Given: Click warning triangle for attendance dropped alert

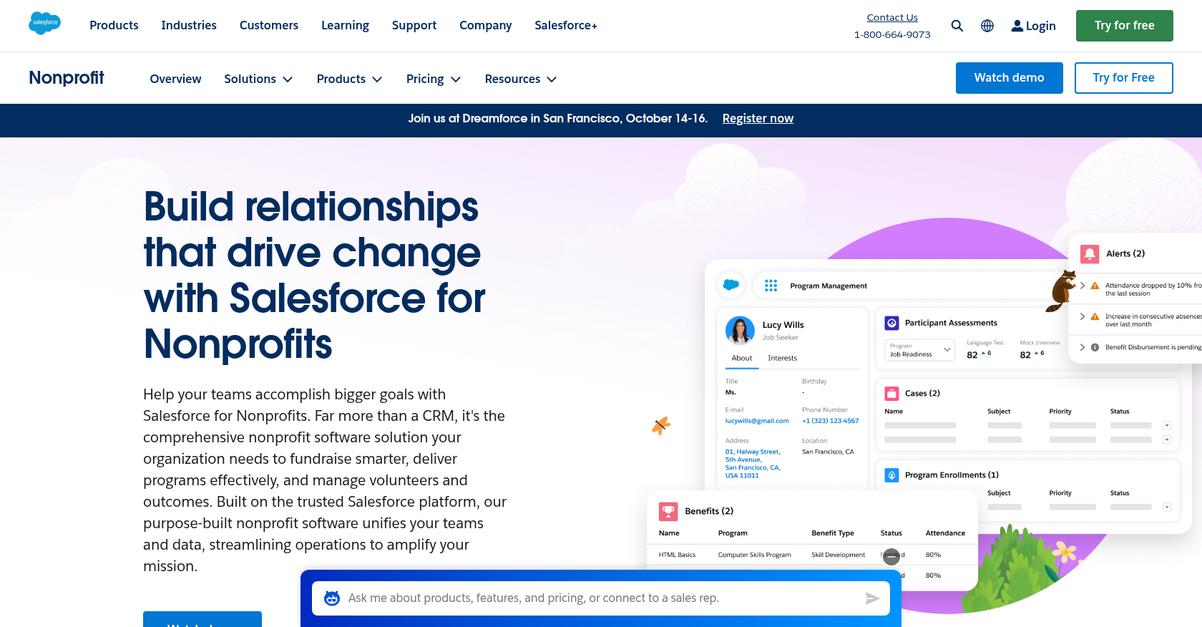Looking at the screenshot, I should (1095, 286).
